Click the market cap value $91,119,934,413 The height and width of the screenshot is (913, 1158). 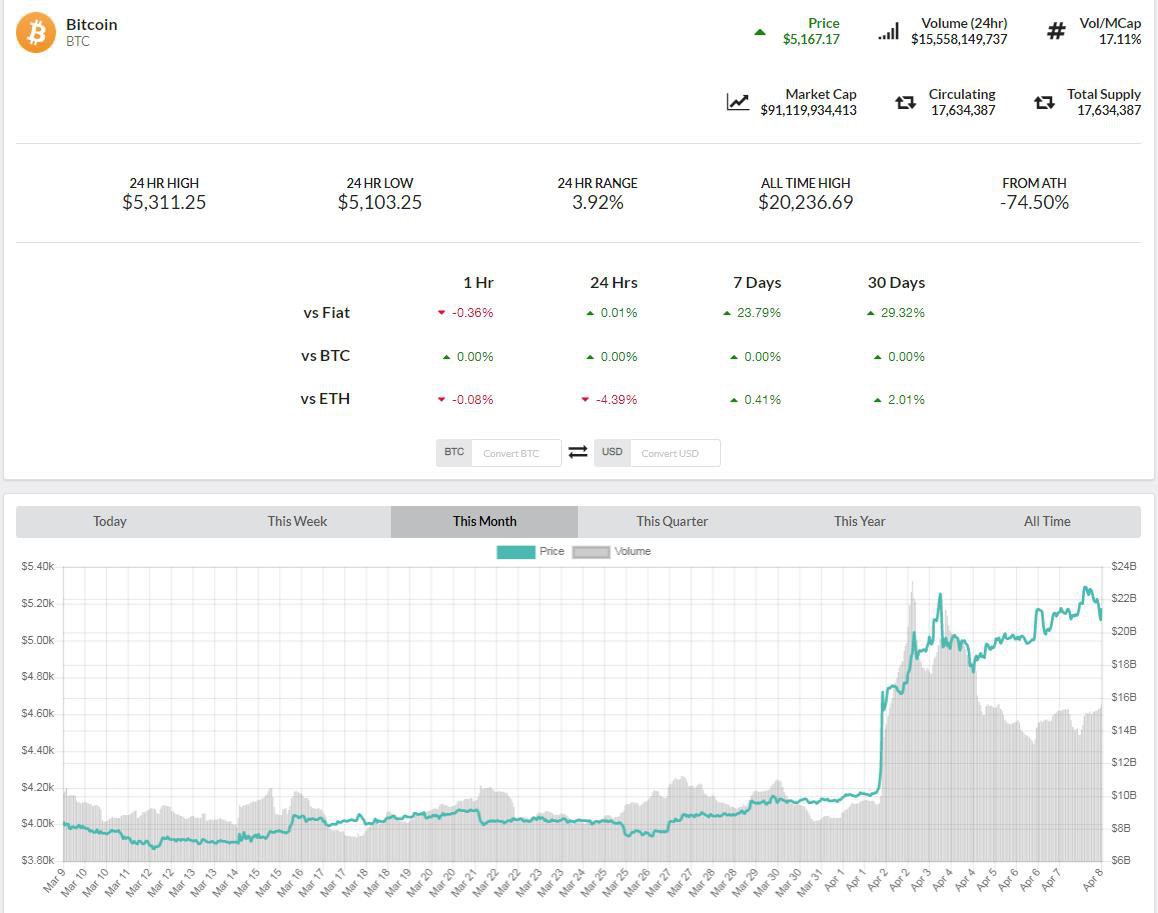point(809,110)
